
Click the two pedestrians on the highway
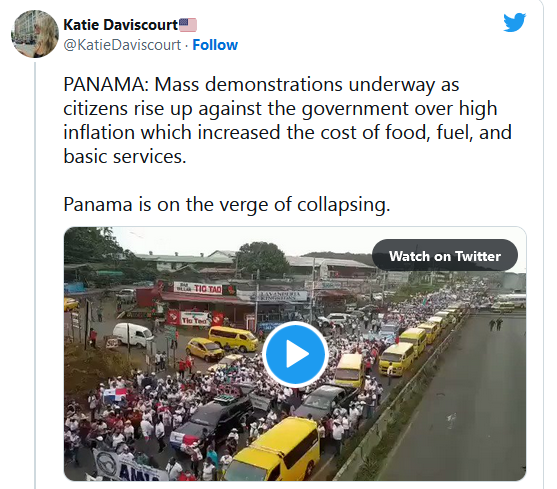[x=496, y=324]
